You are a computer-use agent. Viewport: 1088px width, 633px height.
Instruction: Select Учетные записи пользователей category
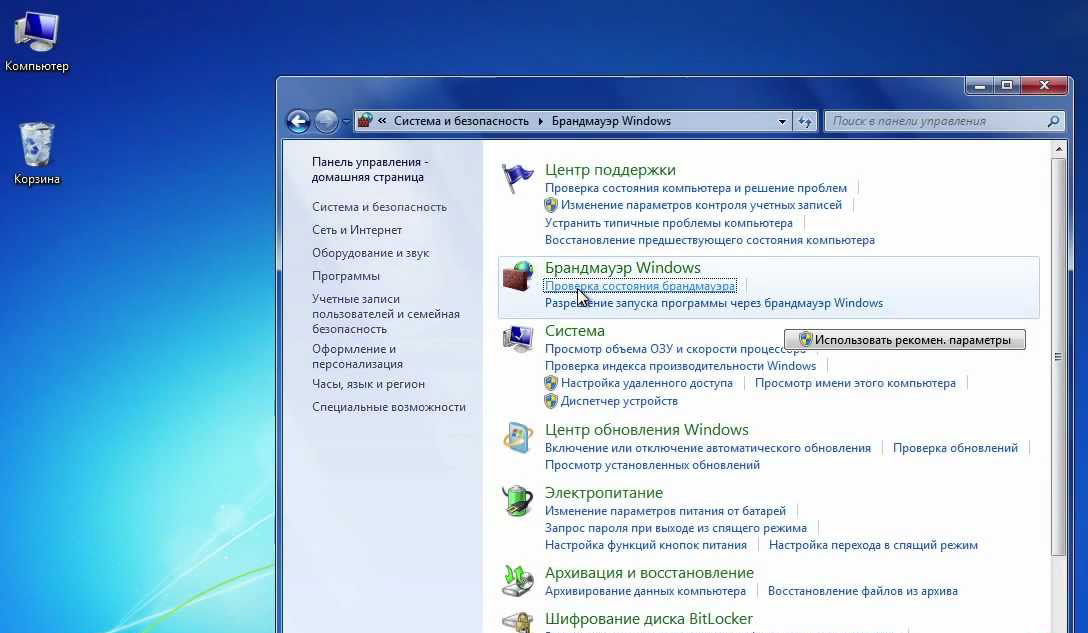coord(386,314)
